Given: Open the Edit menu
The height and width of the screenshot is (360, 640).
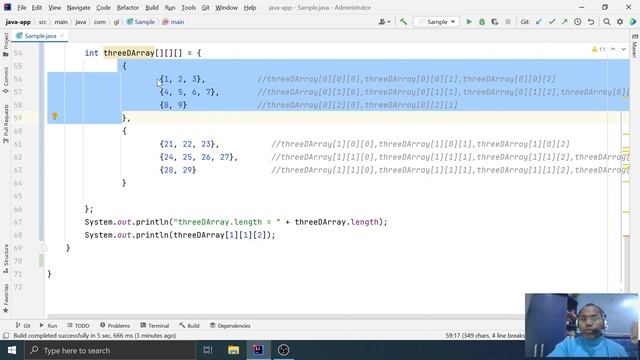Looking at the screenshot, I should (x=37, y=7).
